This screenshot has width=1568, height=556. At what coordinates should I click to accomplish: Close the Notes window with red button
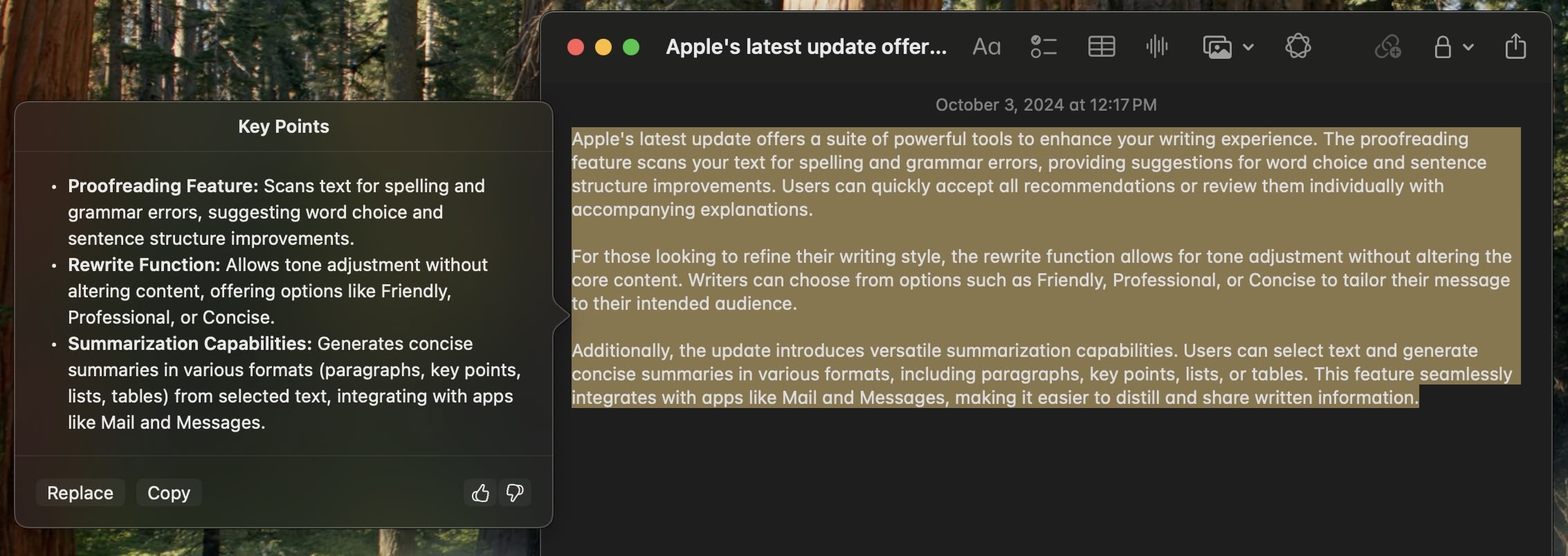576,47
